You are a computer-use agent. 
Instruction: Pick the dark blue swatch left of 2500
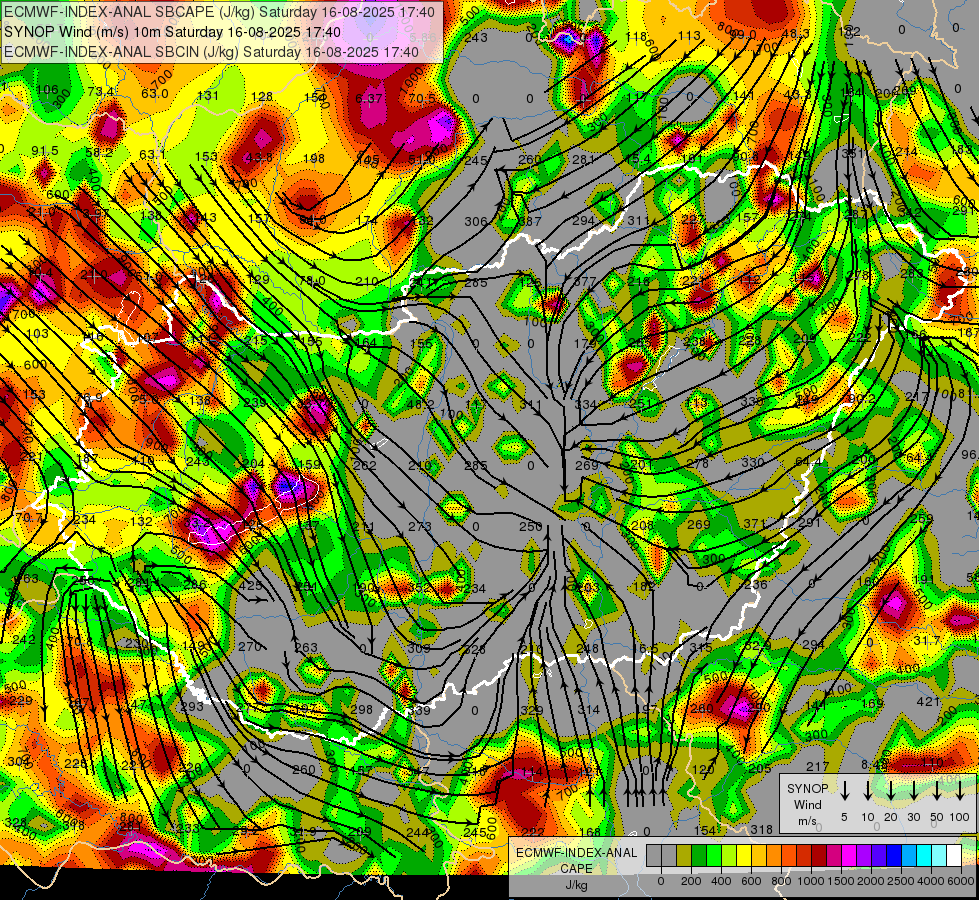[x=894, y=855]
